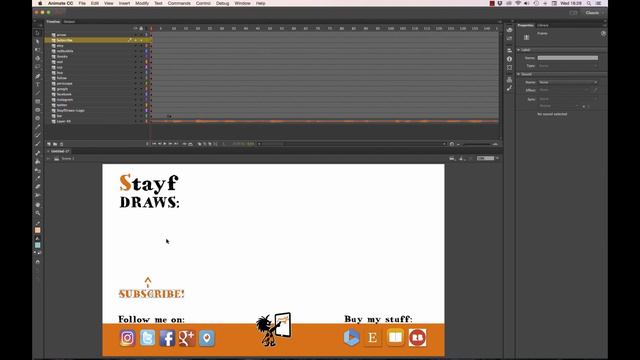
Task: Select the Oval tool
Action: click(x=38, y=110)
